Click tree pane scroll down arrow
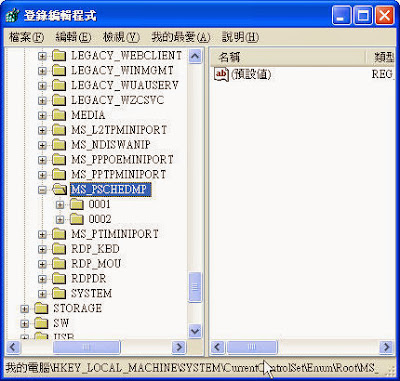Image resolution: width=400 pixels, height=381 pixels. pos(195,331)
